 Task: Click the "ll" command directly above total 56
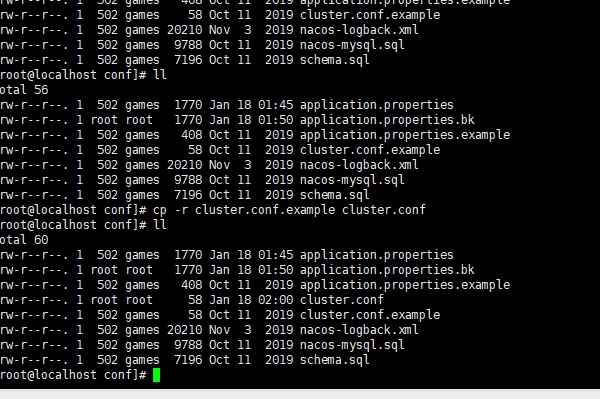coord(160,75)
